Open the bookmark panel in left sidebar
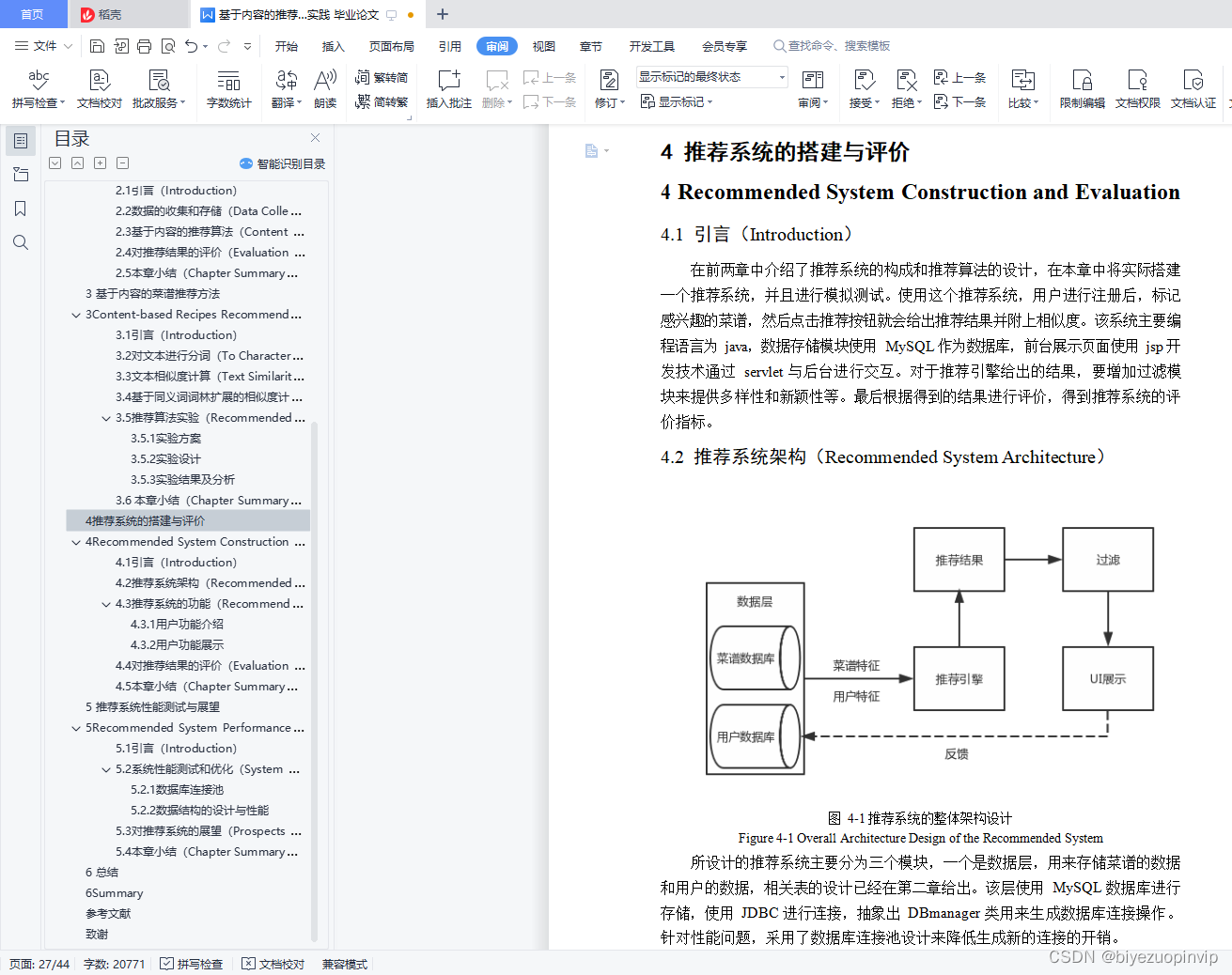1232x975 pixels. [x=21, y=209]
